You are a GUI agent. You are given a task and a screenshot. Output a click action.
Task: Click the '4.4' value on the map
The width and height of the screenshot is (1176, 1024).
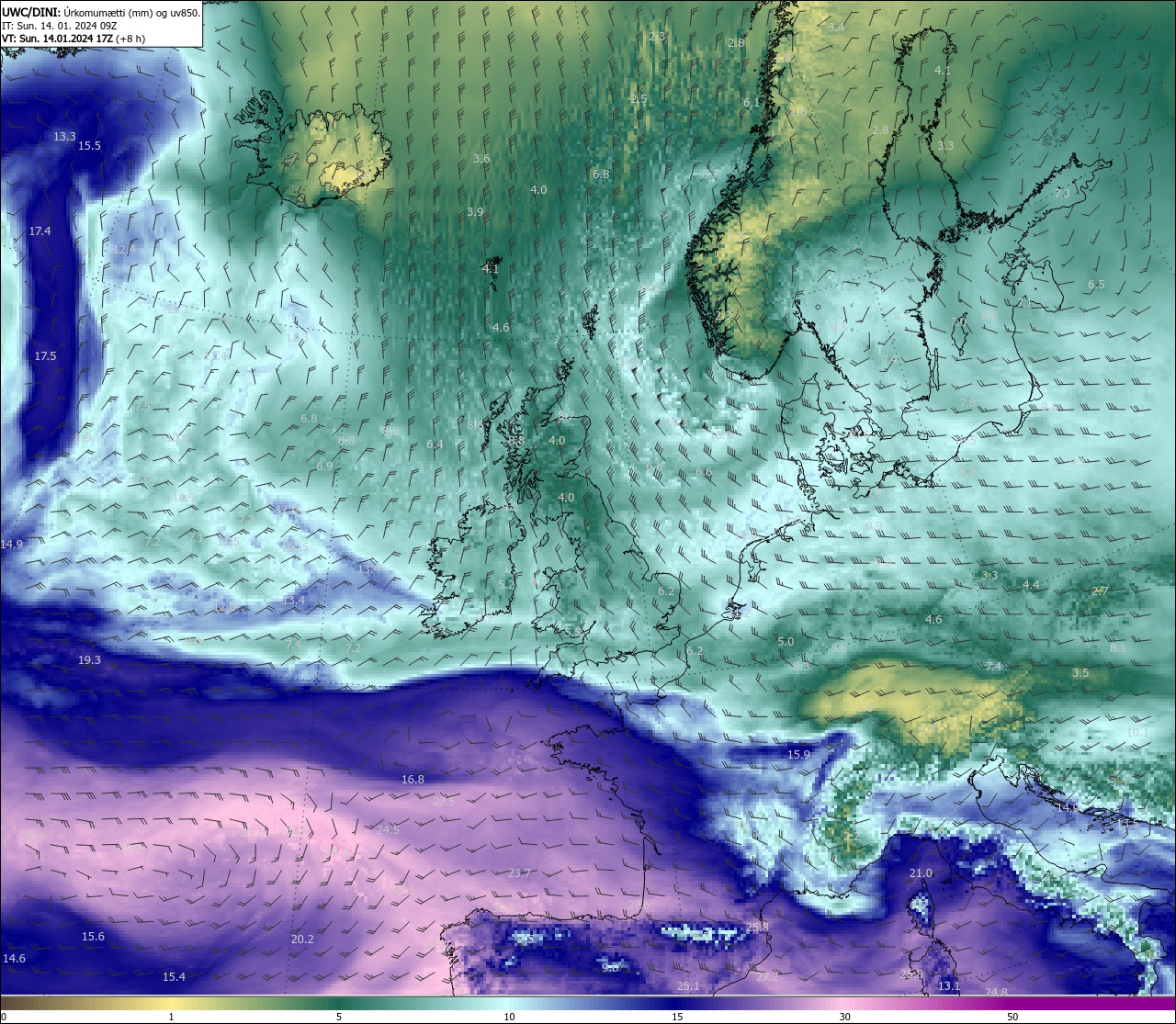pos(1031,584)
